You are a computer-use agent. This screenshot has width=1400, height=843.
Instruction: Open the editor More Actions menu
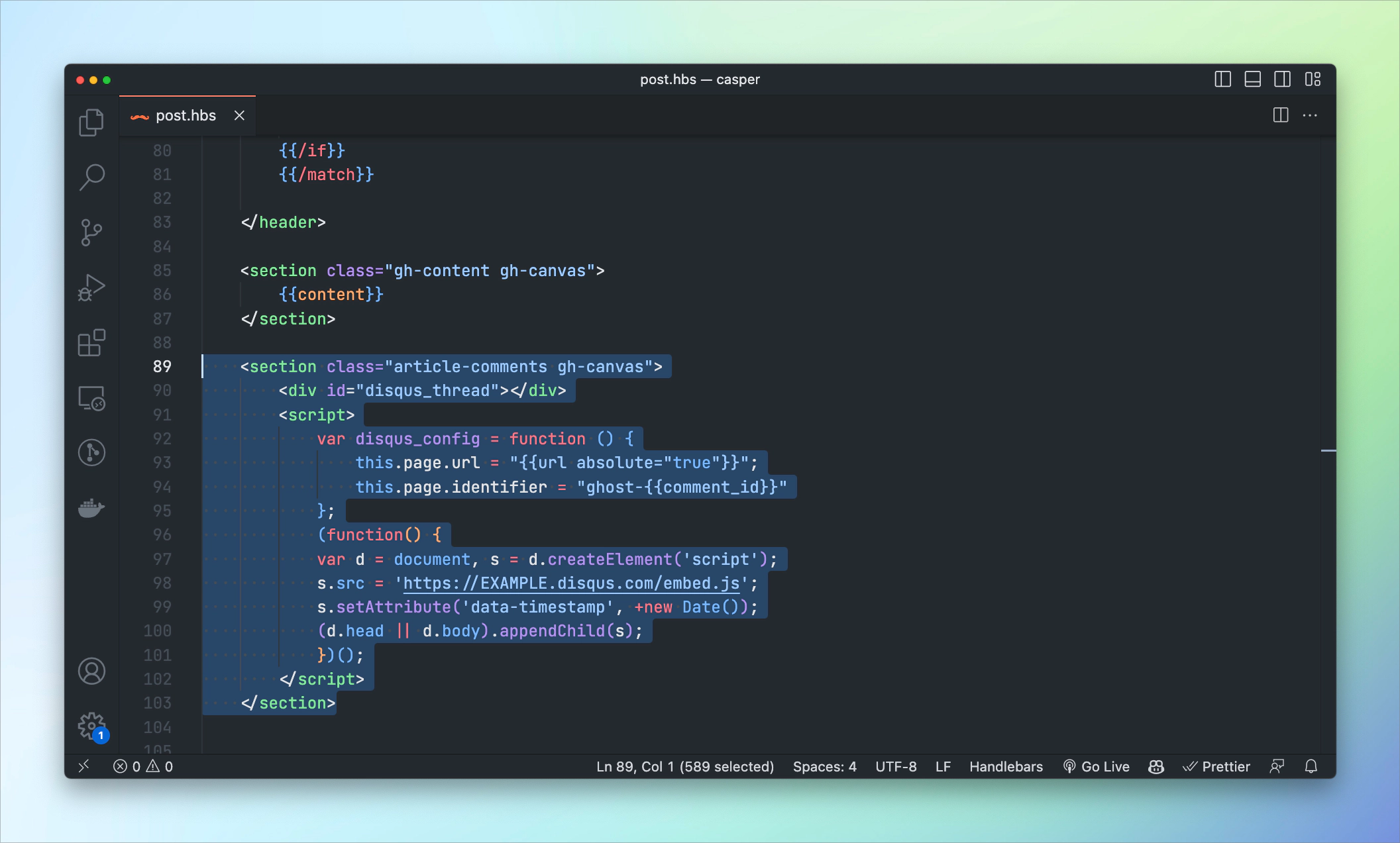(1310, 115)
